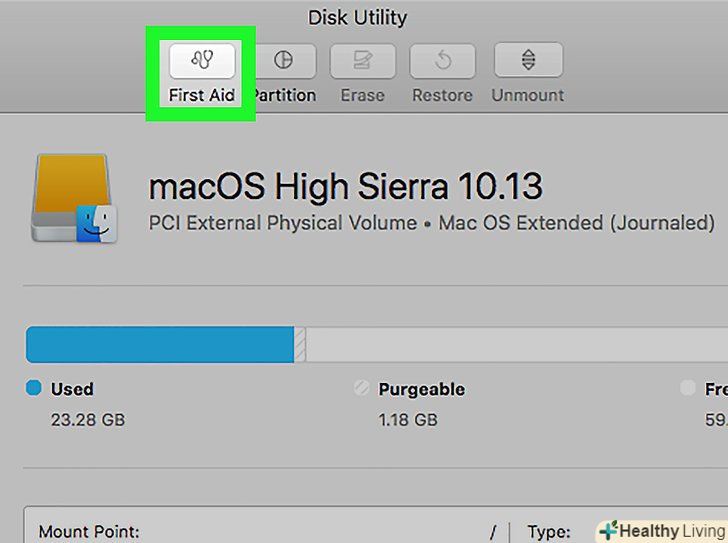Image resolution: width=728 pixels, height=543 pixels.
Task: Select the yellow disk drive volume icon
Action: click(74, 199)
